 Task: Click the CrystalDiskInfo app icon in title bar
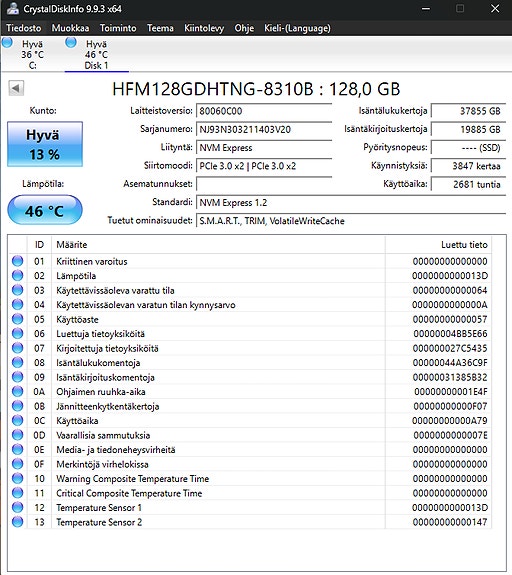pyautogui.click(x=13, y=8)
